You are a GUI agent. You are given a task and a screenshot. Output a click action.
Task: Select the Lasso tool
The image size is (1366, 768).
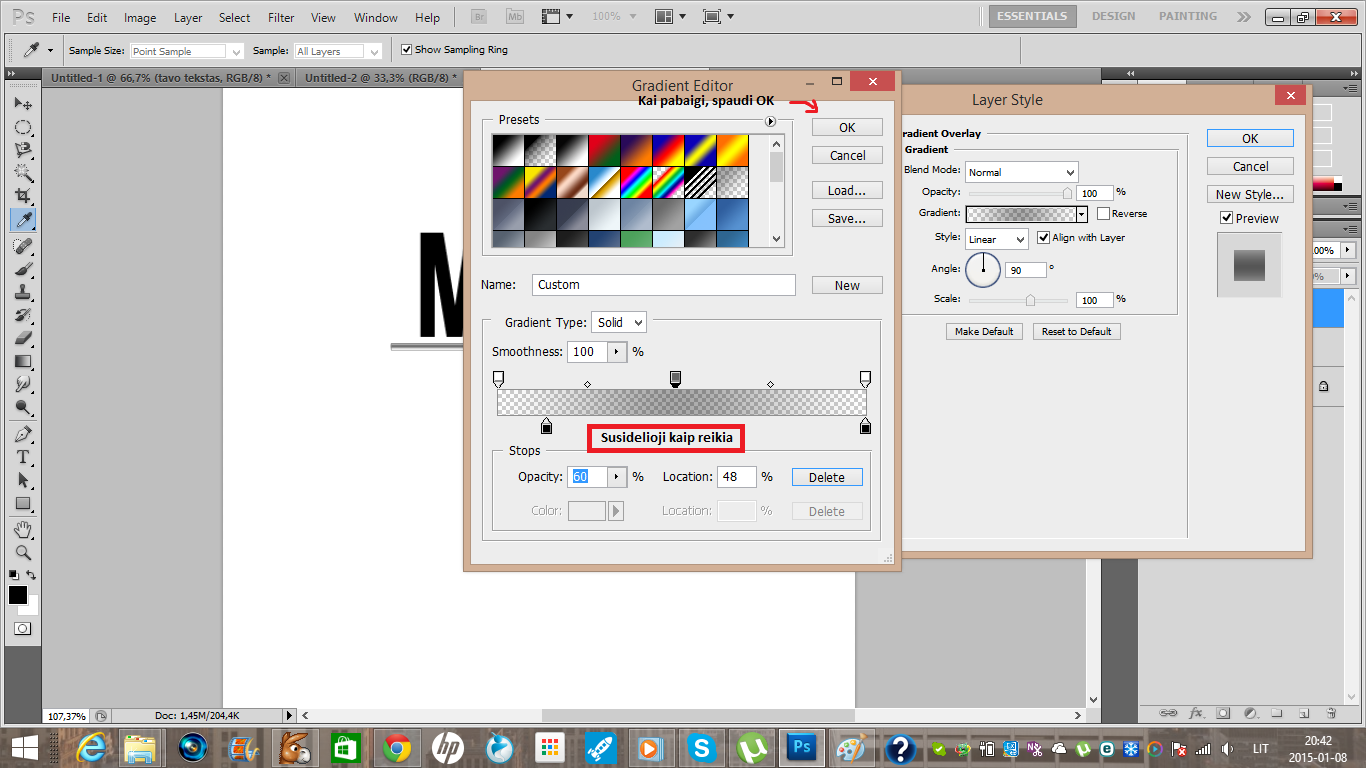22,150
